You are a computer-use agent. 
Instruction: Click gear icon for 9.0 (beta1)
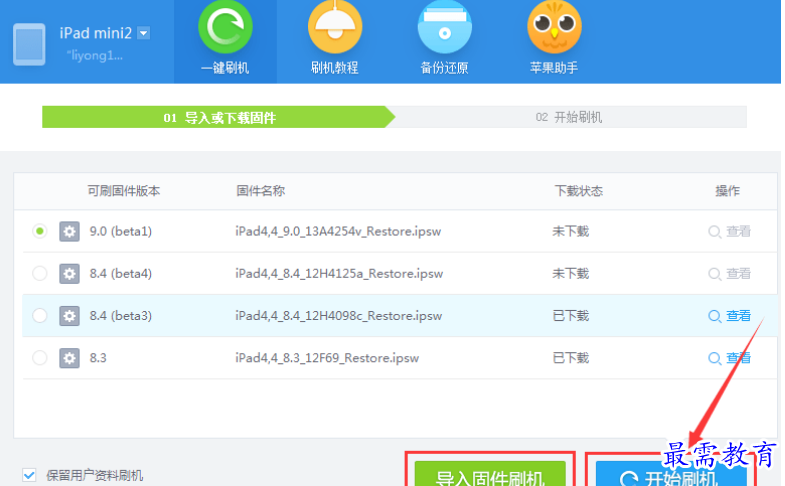69,231
